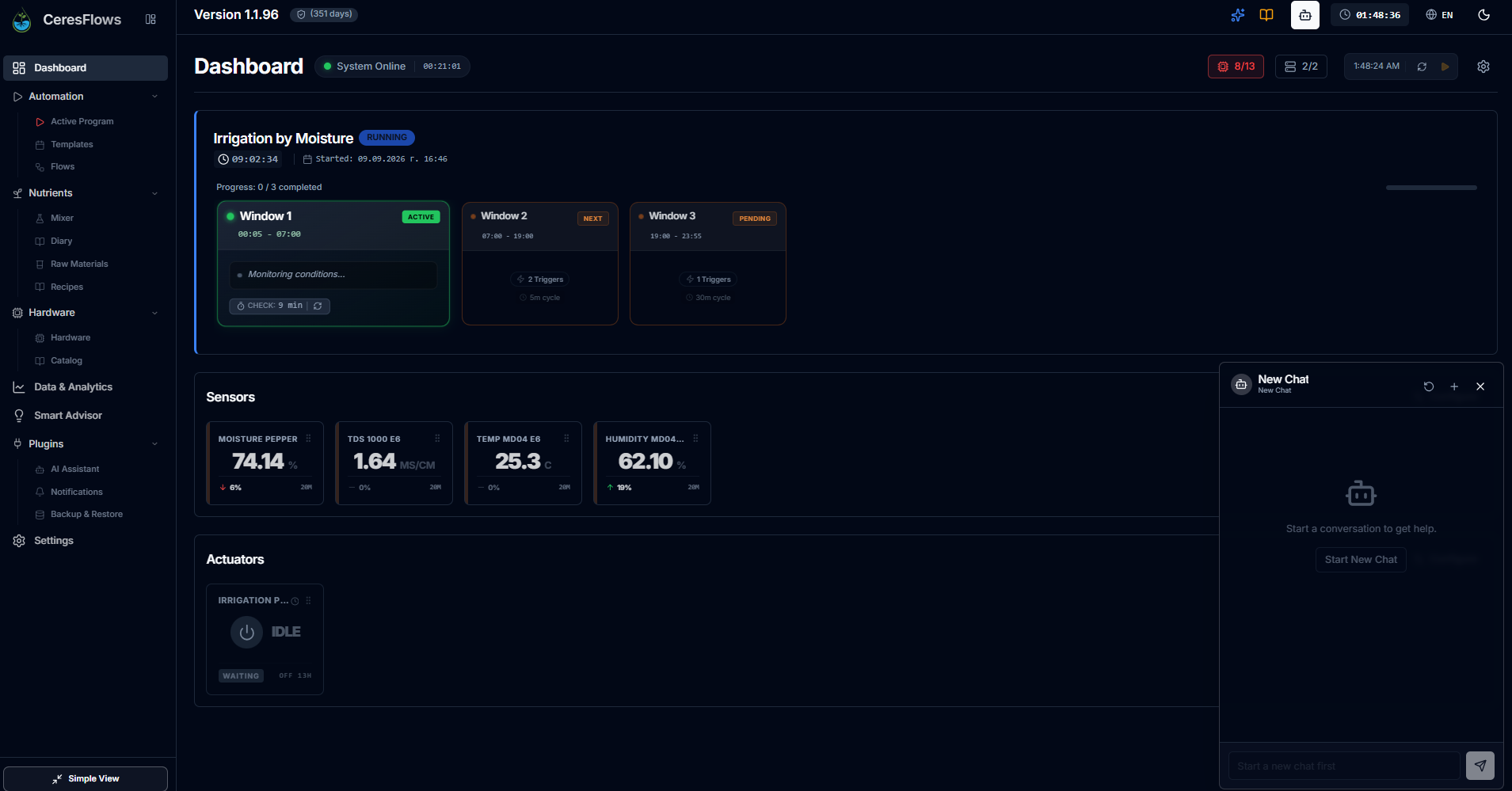Click 2 Triggers in Window 2
1512x791 pixels.
click(x=540, y=280)
